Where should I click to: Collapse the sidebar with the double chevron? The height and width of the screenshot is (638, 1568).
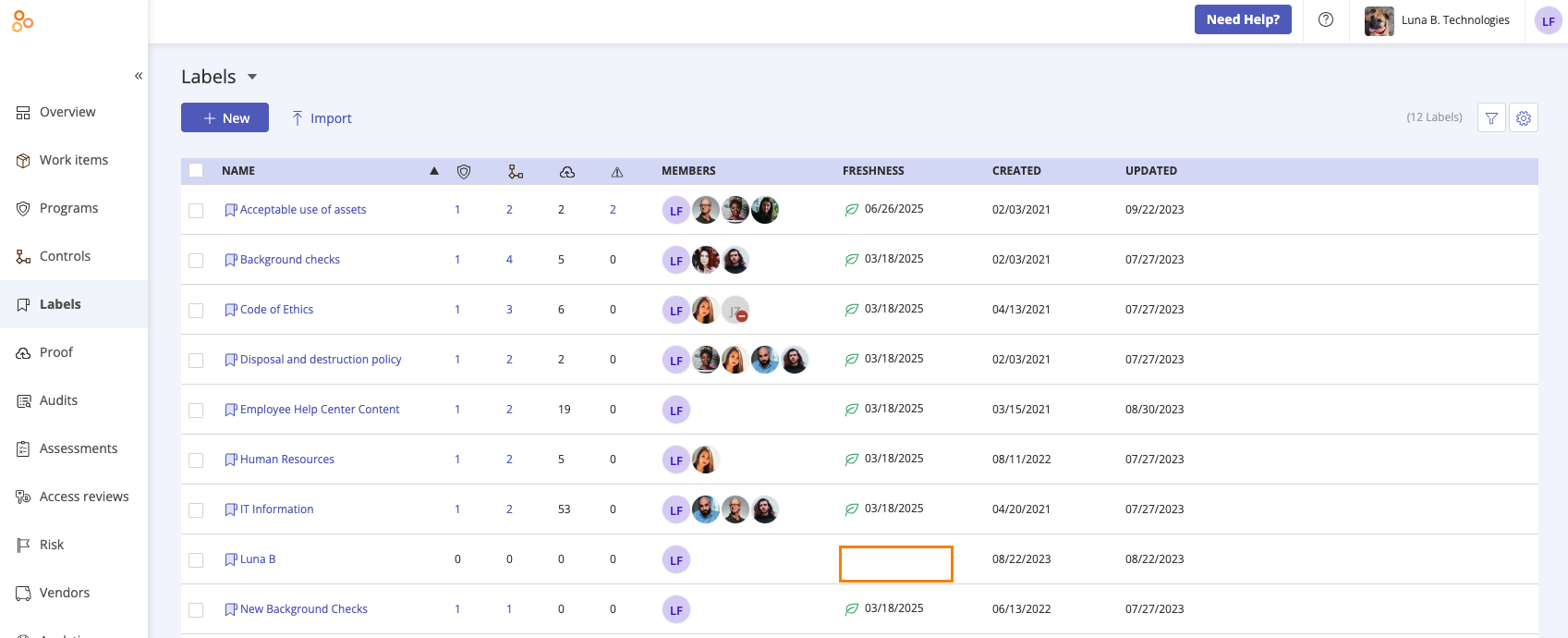click(139, 76)
